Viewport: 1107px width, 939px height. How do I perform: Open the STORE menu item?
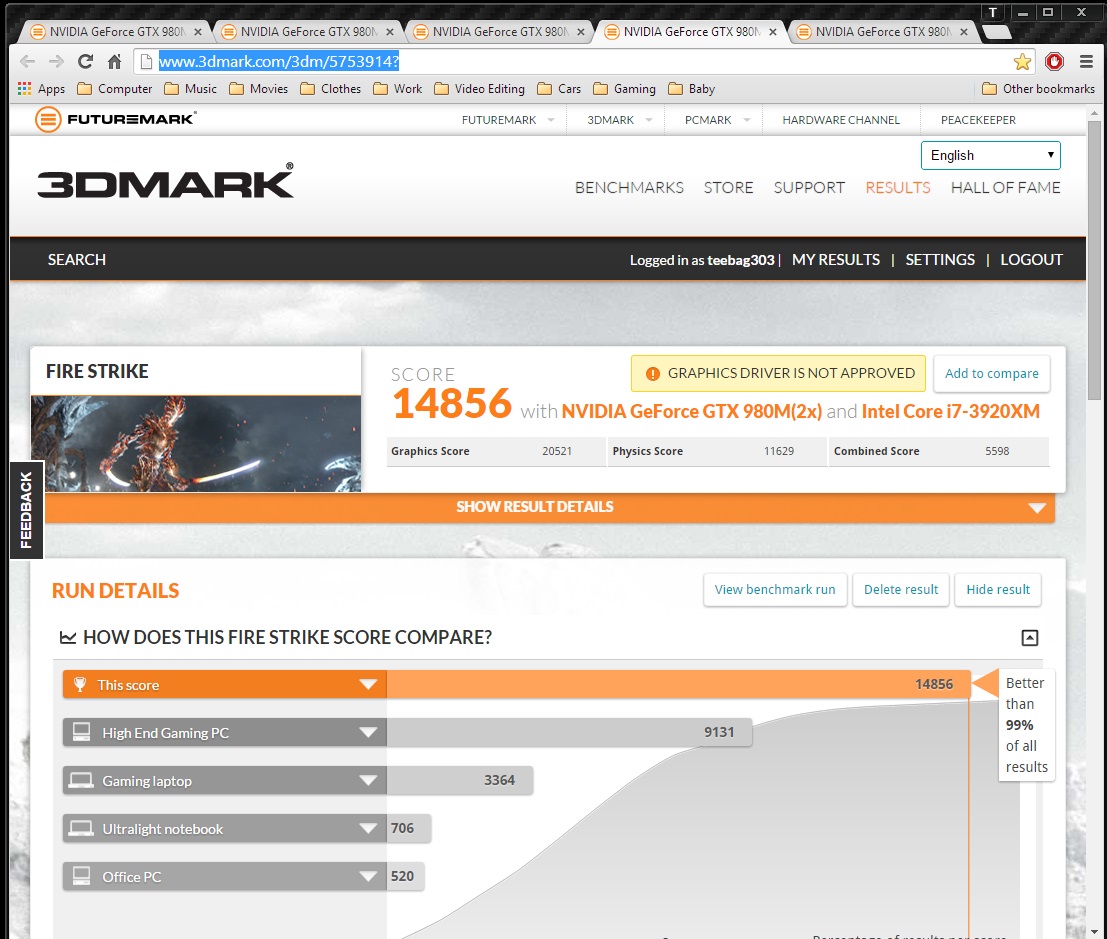coord(729,188)
